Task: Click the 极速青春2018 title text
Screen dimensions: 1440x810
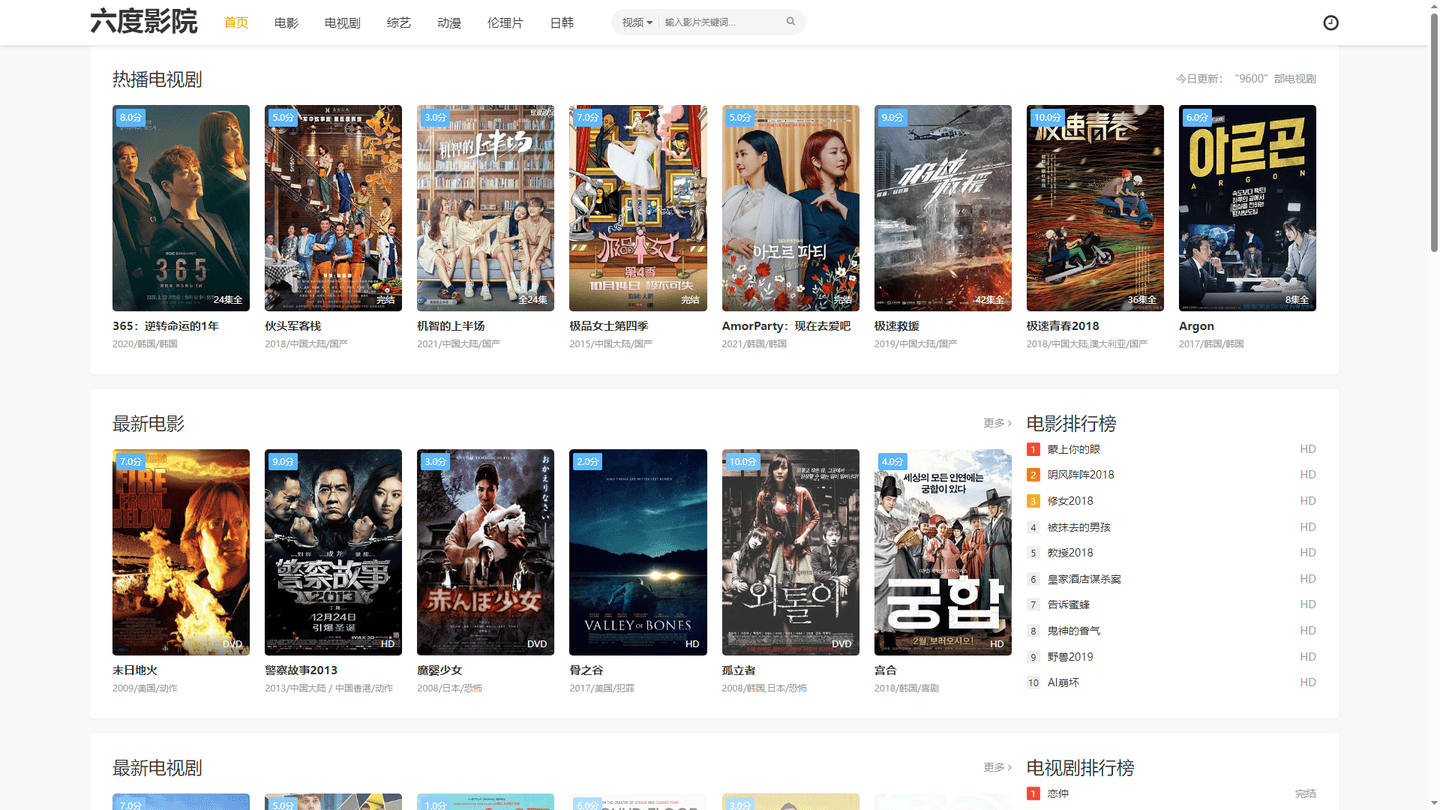Action: [x=1063, y=326]
